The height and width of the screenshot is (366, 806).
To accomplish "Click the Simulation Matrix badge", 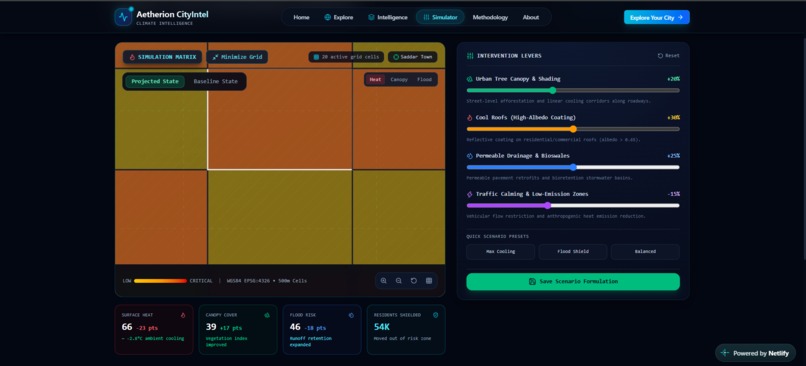I will [x=162, y=57].
